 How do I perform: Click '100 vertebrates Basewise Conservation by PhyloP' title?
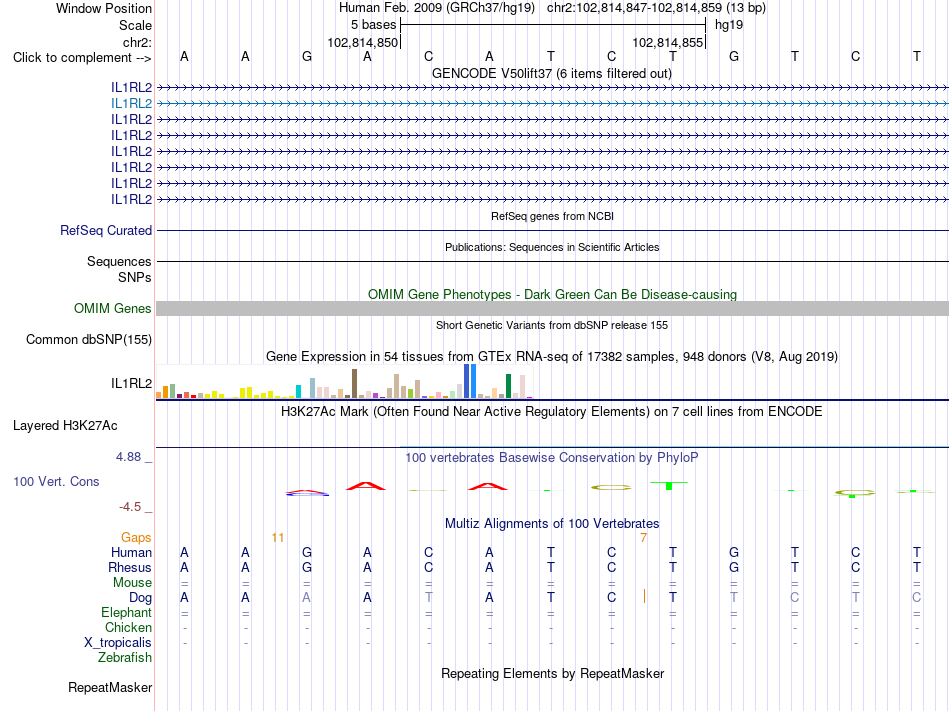(x=552, y=458)
